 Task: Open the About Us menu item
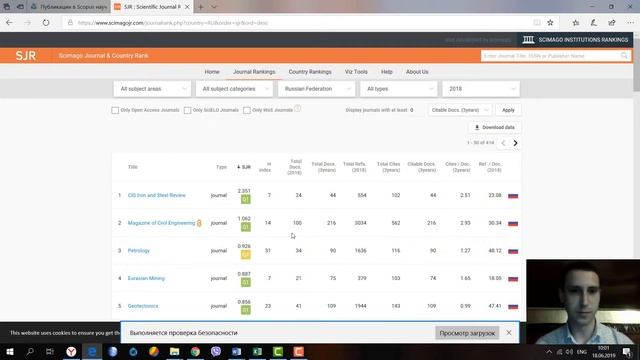pyautogui.click(x=417, y=72)
